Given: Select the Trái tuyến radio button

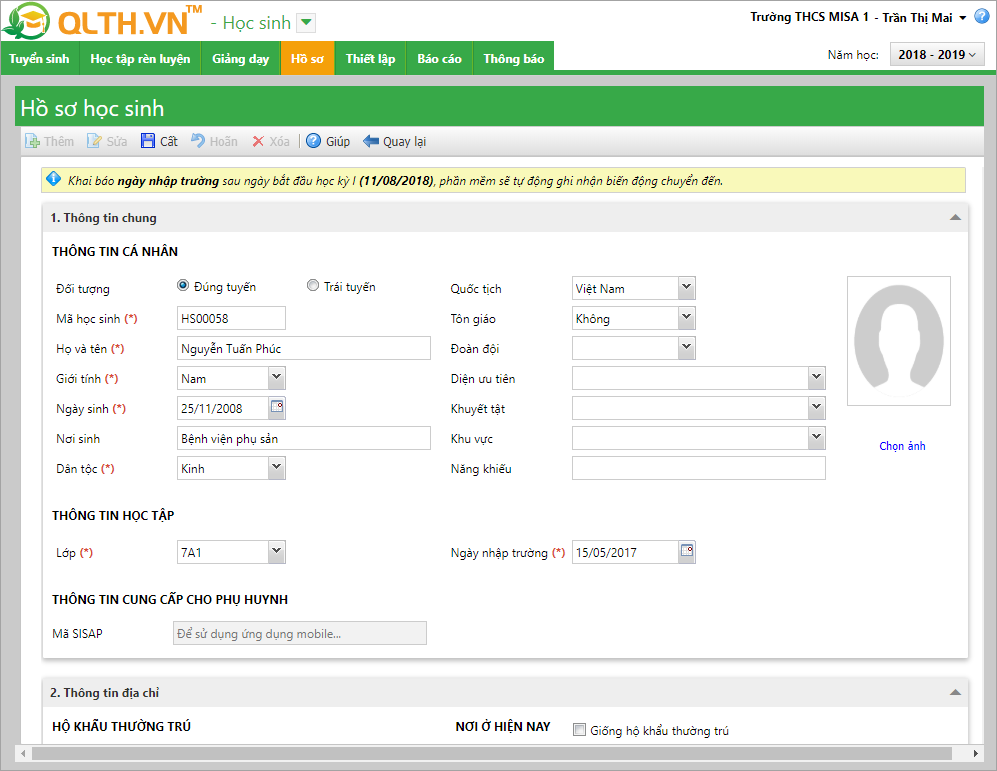Looking at the screenshot, I should [x=313, y=285].
